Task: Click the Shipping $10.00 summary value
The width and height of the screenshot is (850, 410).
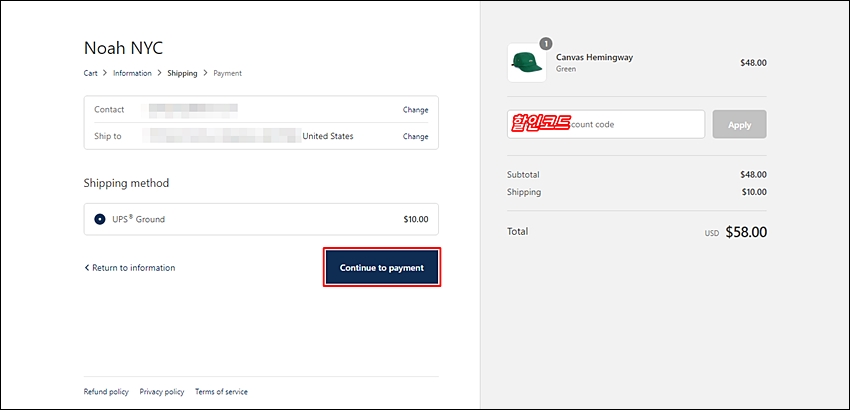Action: pyautogui.click(x=754, y=192)
